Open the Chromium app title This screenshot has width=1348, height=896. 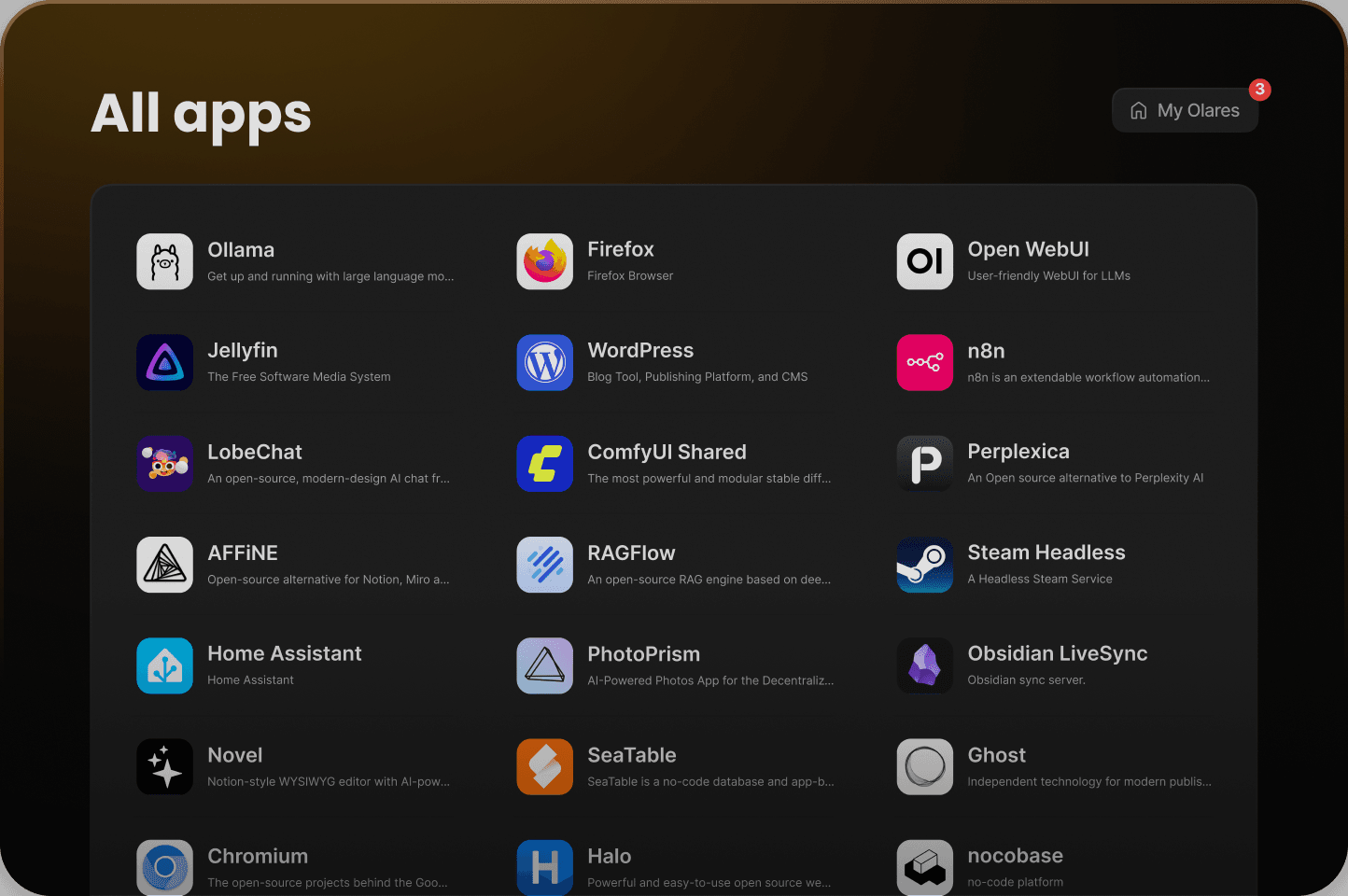tap(258, 856)
